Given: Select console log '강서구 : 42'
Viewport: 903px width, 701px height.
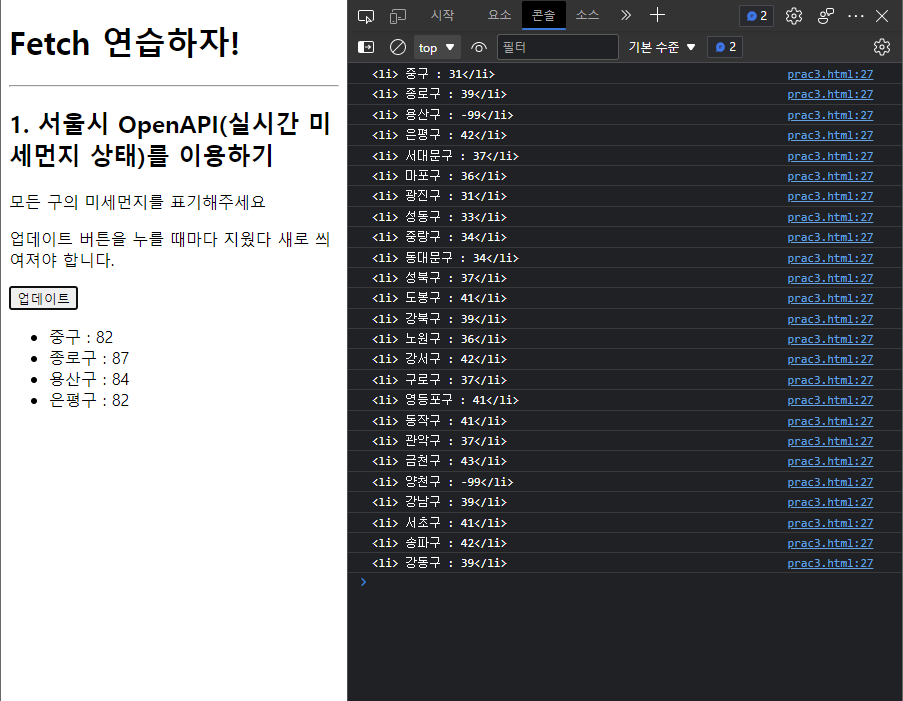Looking at the screenshot, I should [x=439, y=359].
